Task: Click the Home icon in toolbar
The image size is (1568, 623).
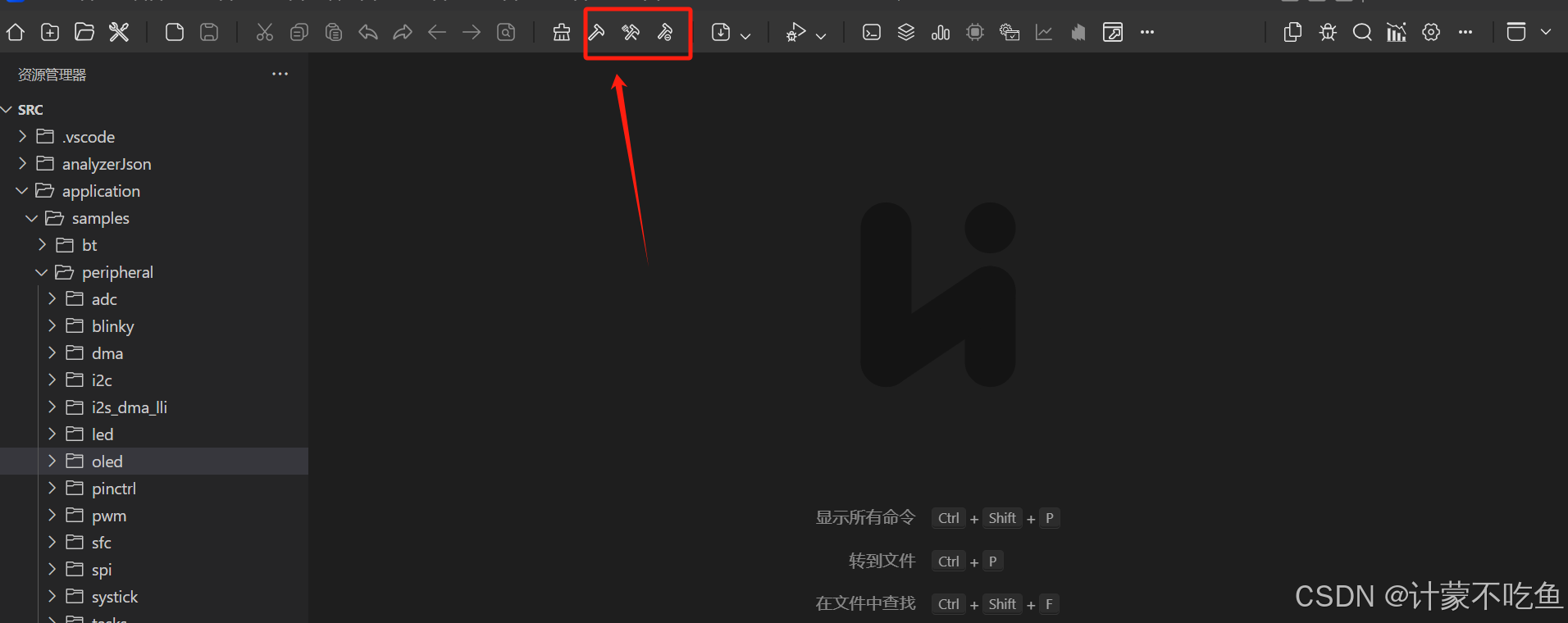Action: coord(16,32)
